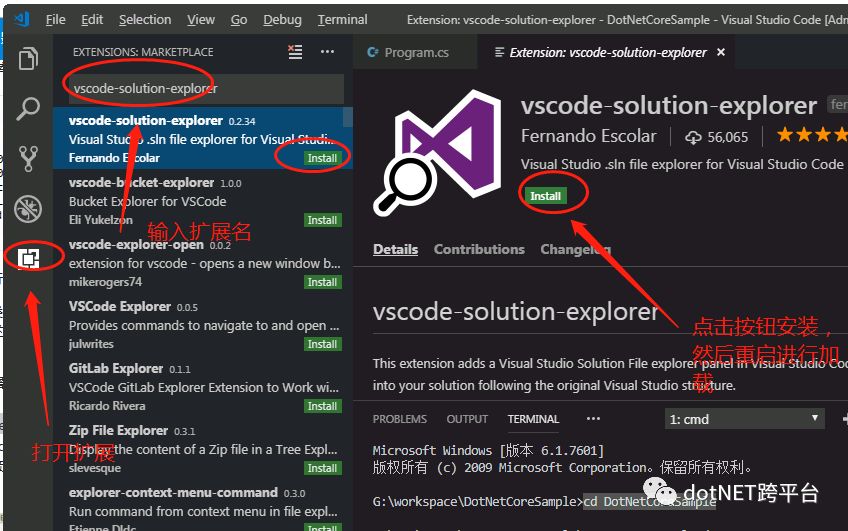Open the Terminal menu
848x531 pixels.
[x=342, y=20]
